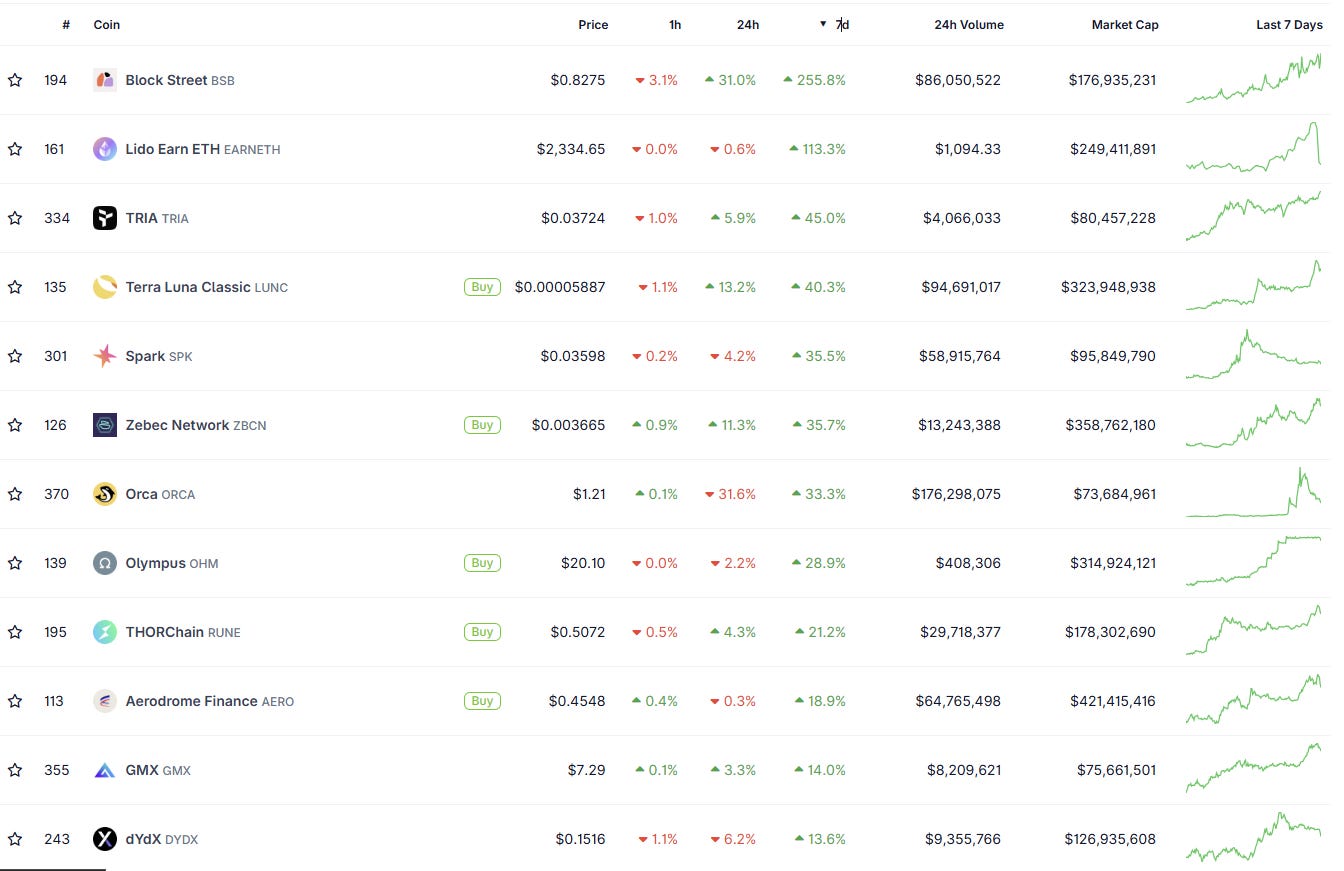Screen dimensions: 1344x871
Task: Select Aerodrome market cap $421,415,416
Action: [x=1113, y=701]
